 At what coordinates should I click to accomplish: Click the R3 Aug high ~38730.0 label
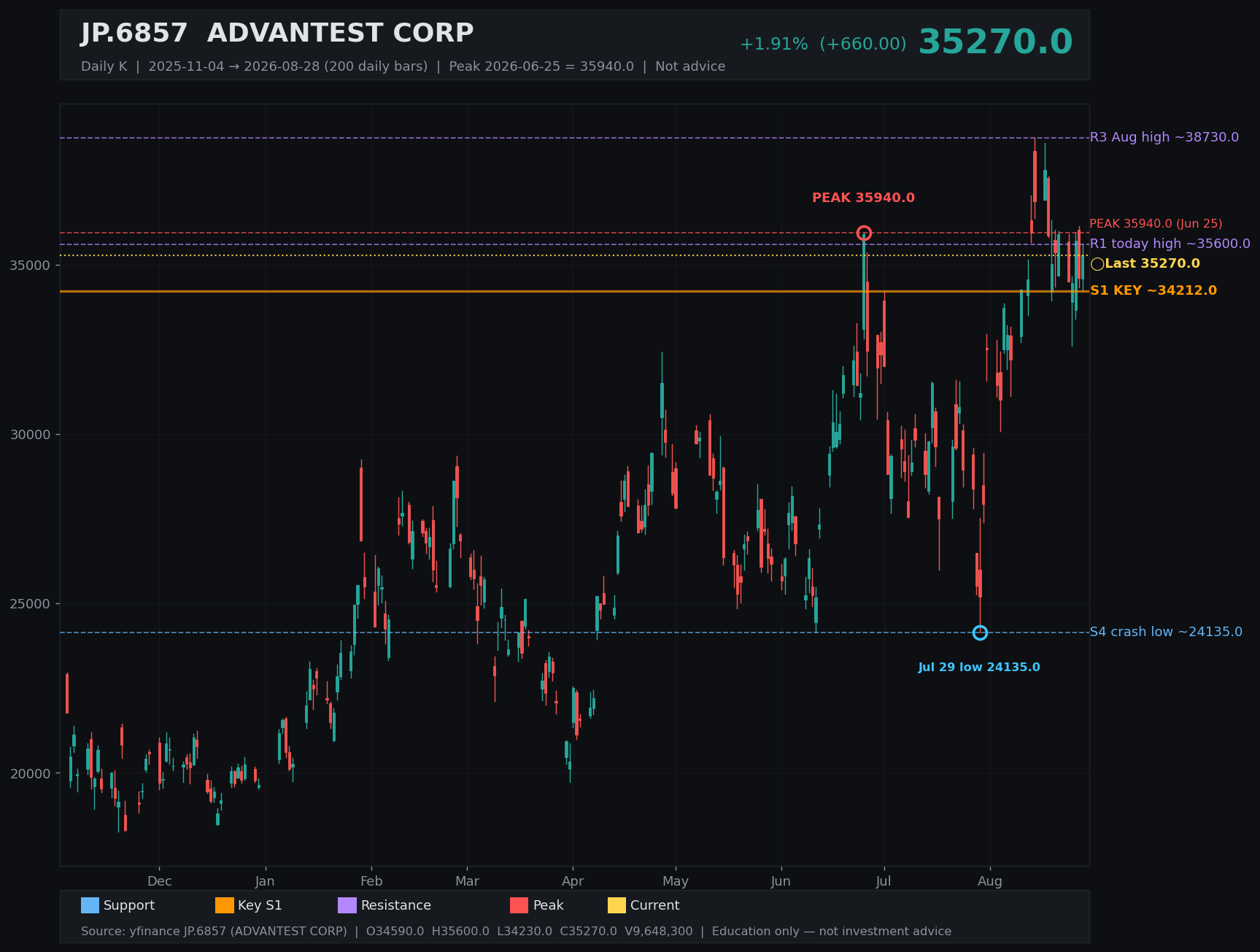pos(1164,137)
